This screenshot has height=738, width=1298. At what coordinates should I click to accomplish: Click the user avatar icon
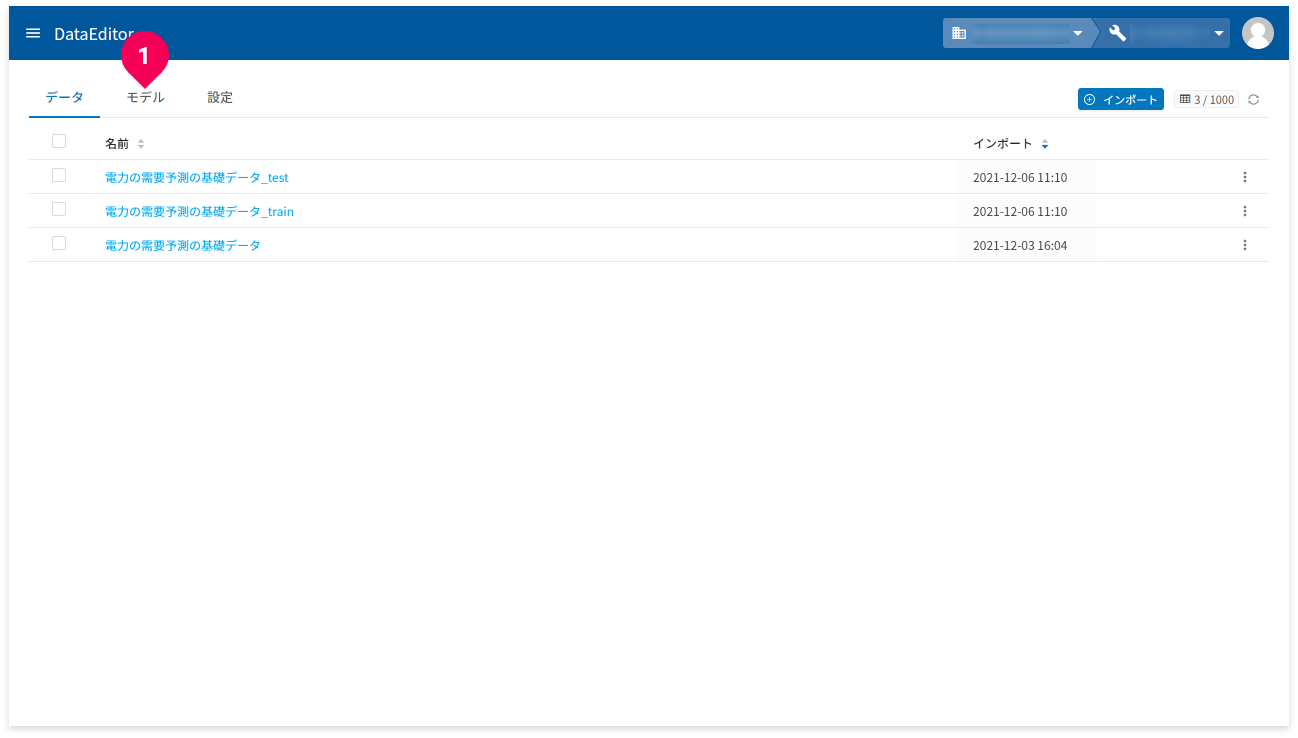pyautogui.click(x=1257, y=33)
